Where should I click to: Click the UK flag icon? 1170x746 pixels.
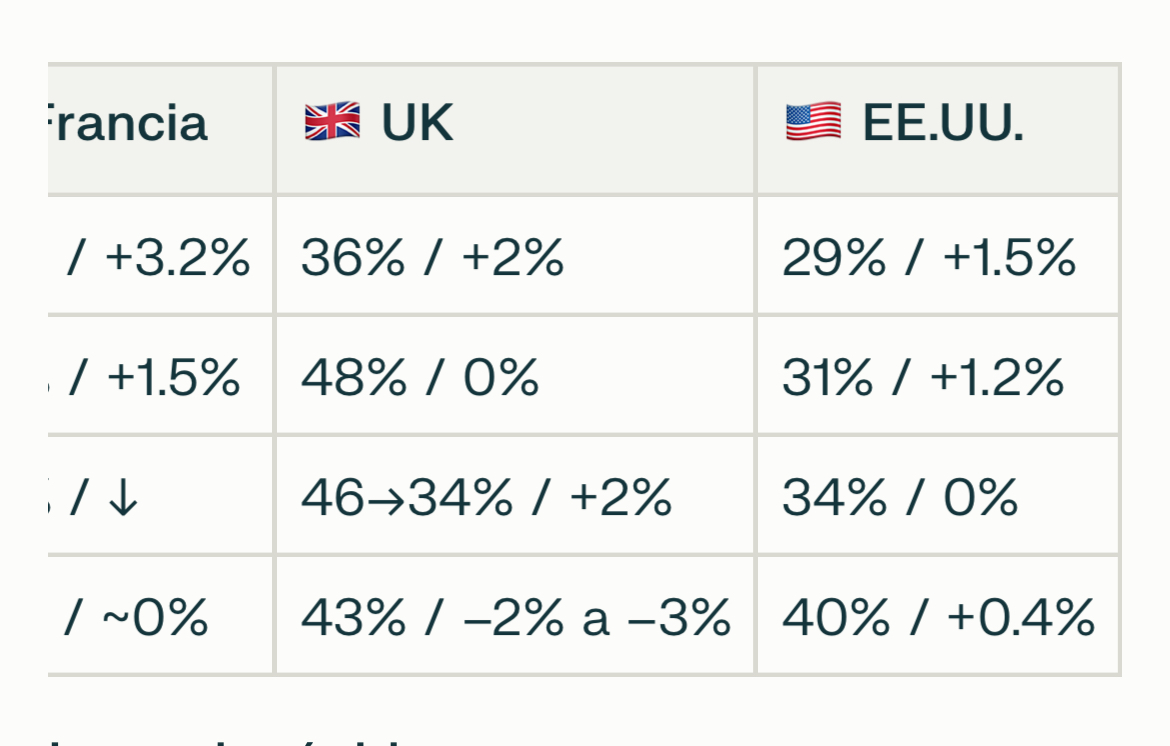[x=332, y=122]
